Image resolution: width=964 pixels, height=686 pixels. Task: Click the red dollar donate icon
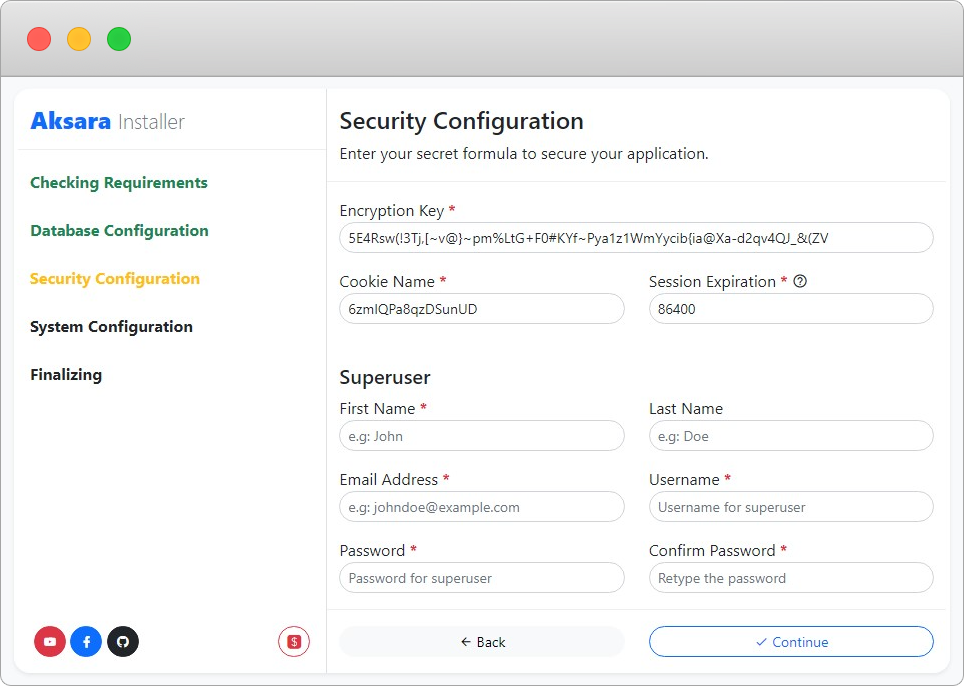click(294, 642)
